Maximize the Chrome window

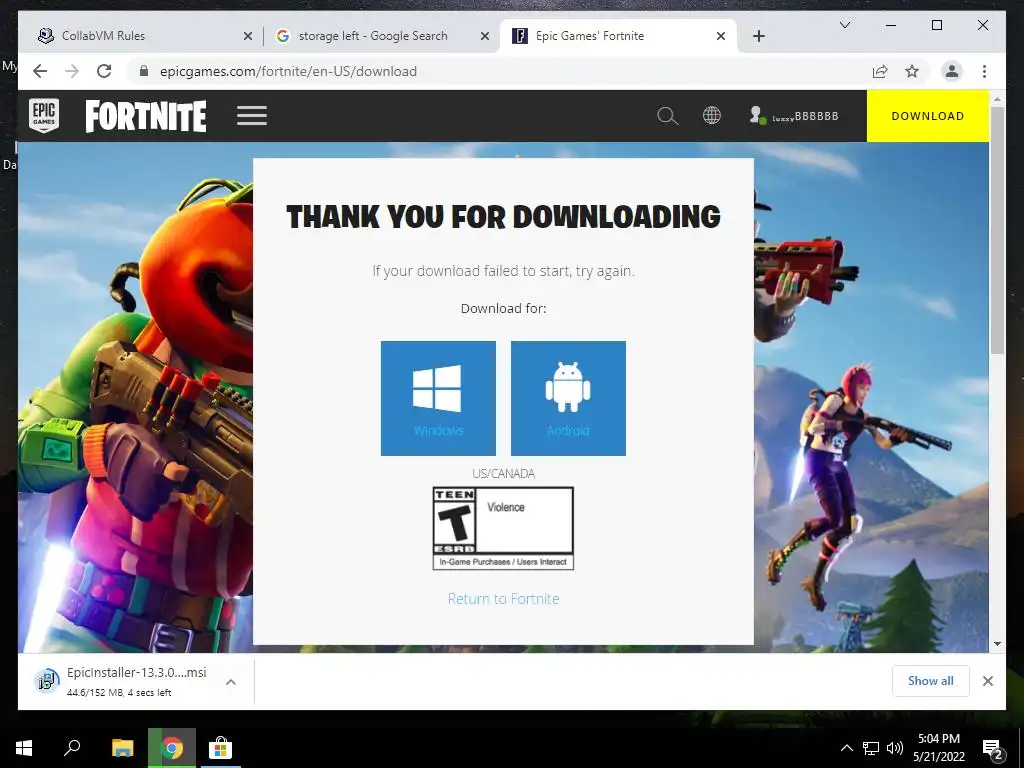point(936,25)
